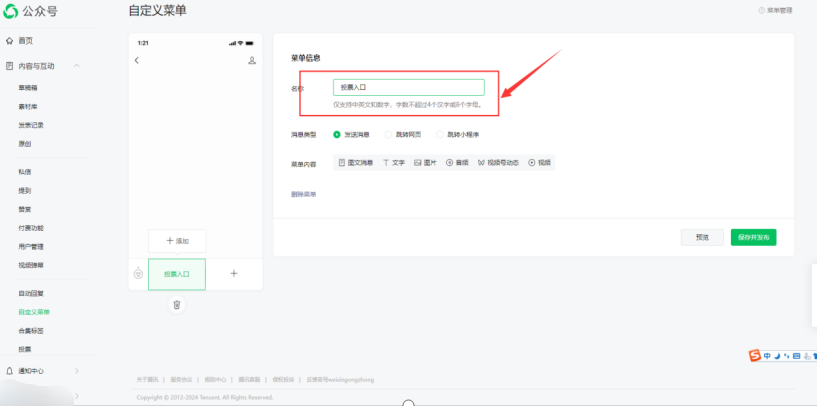The height and width of the screenshot is (406, 817).
Task: Open 腾讯客服 footer link
Action: tap(249, 379)
